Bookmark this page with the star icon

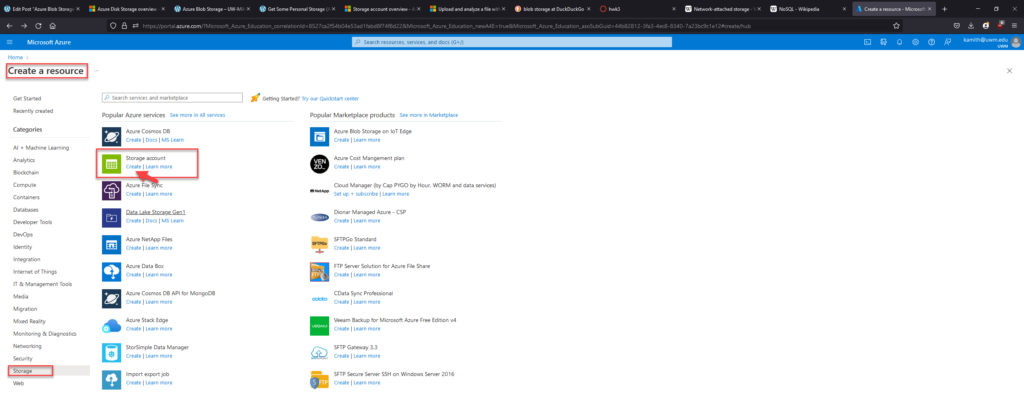click(897, 25)
